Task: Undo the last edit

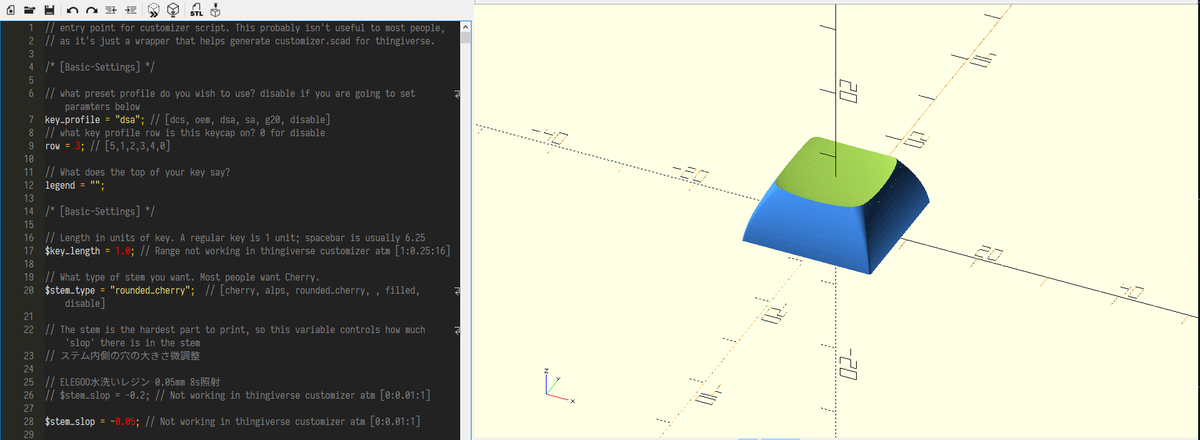Action: click(74, 10)
